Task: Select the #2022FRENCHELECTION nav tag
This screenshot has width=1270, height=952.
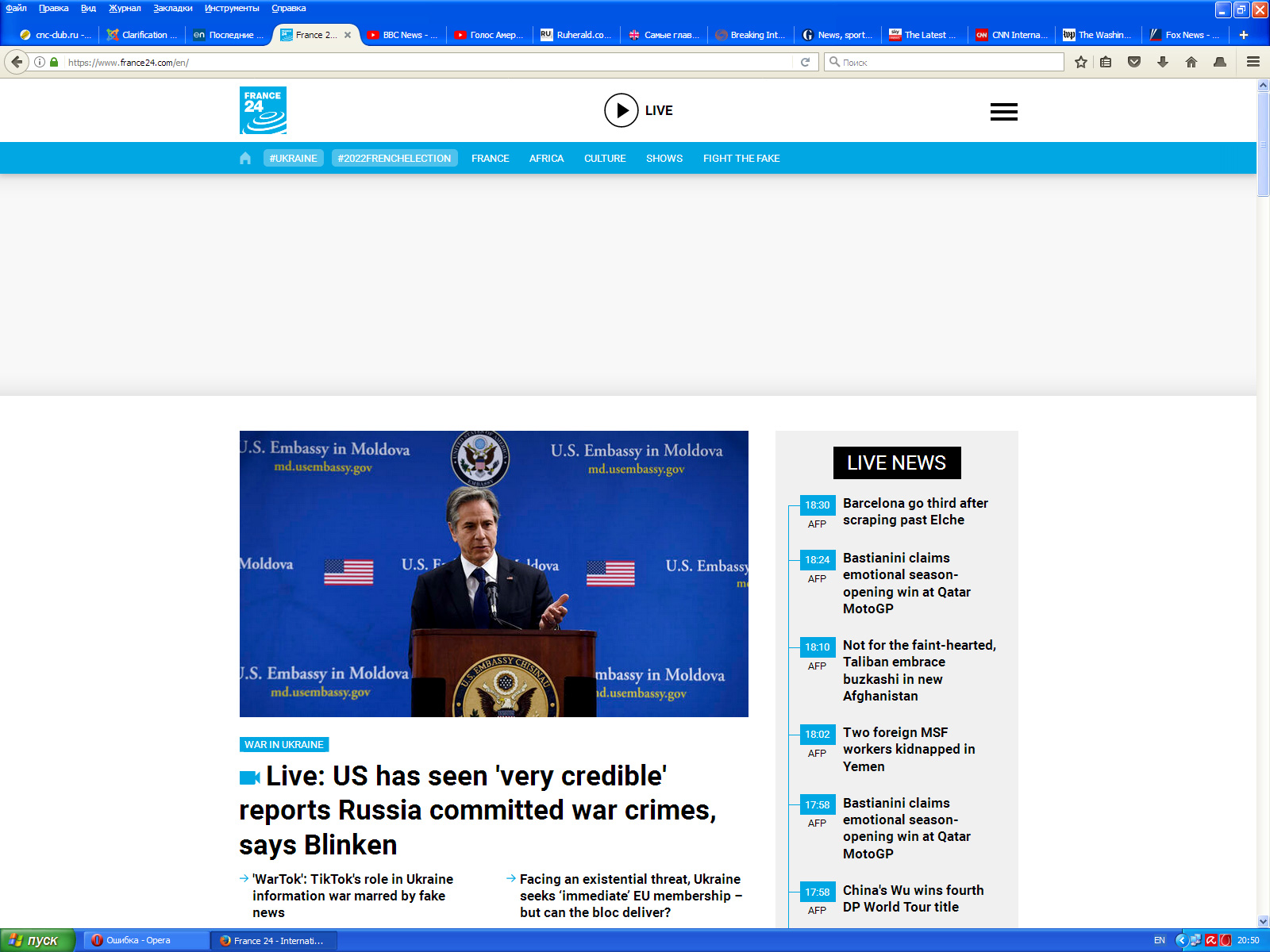Action: [394, 158]
